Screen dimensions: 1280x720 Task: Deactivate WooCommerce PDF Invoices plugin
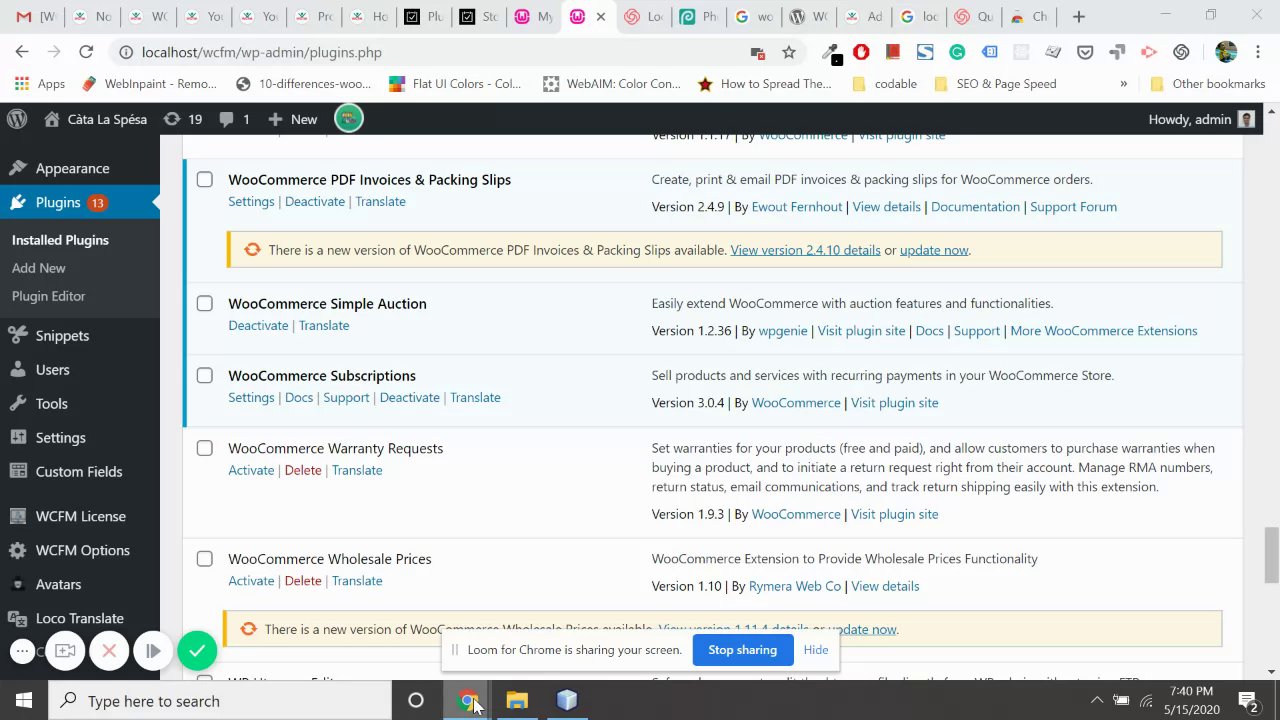point(315,202)
